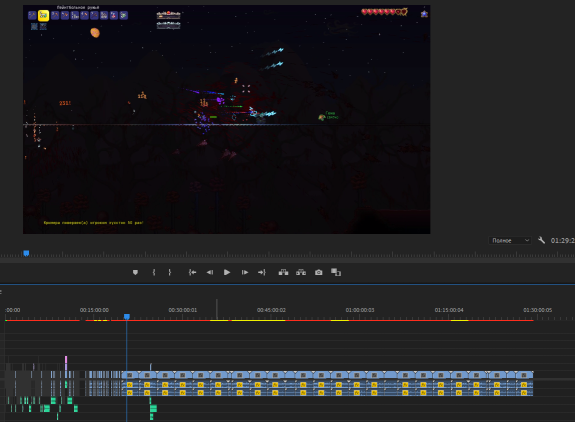The height and width of the screenshot is (422, 575).
Task: Jump to the Out point
Action: [262, 272]
